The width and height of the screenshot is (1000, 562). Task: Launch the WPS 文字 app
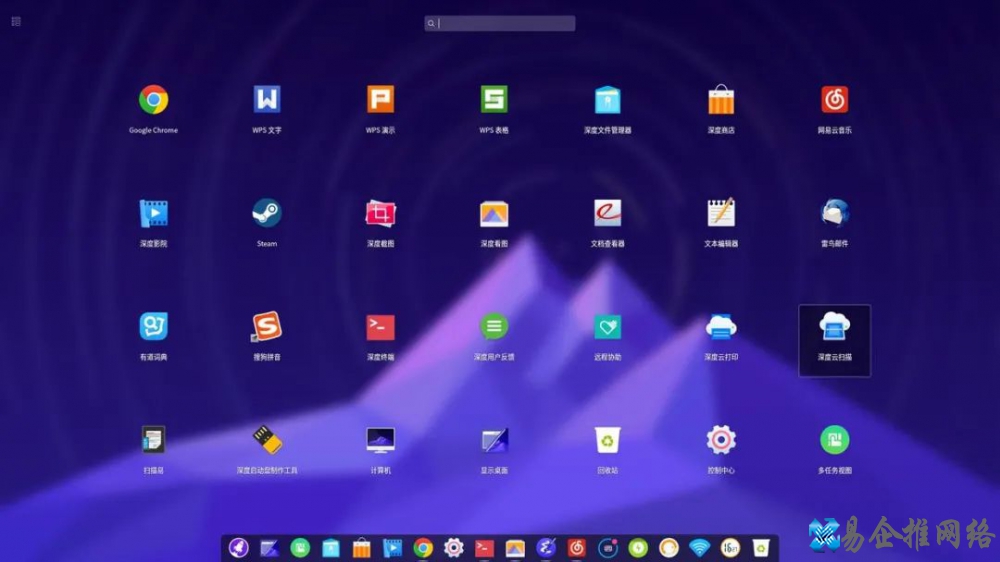(267, 100)
